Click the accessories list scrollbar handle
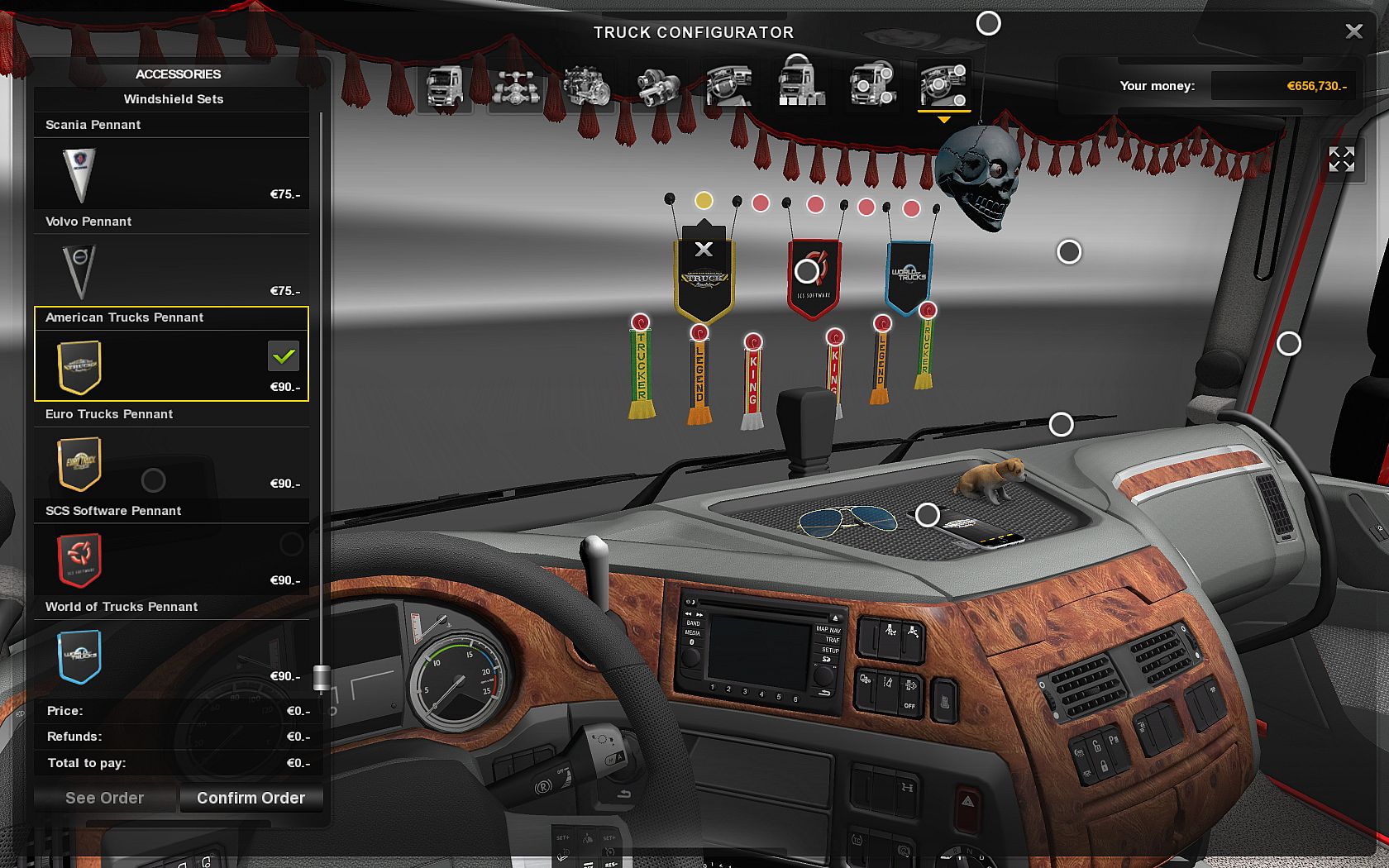The height and width of the screenshot is (868, 1389). [322, 678]
